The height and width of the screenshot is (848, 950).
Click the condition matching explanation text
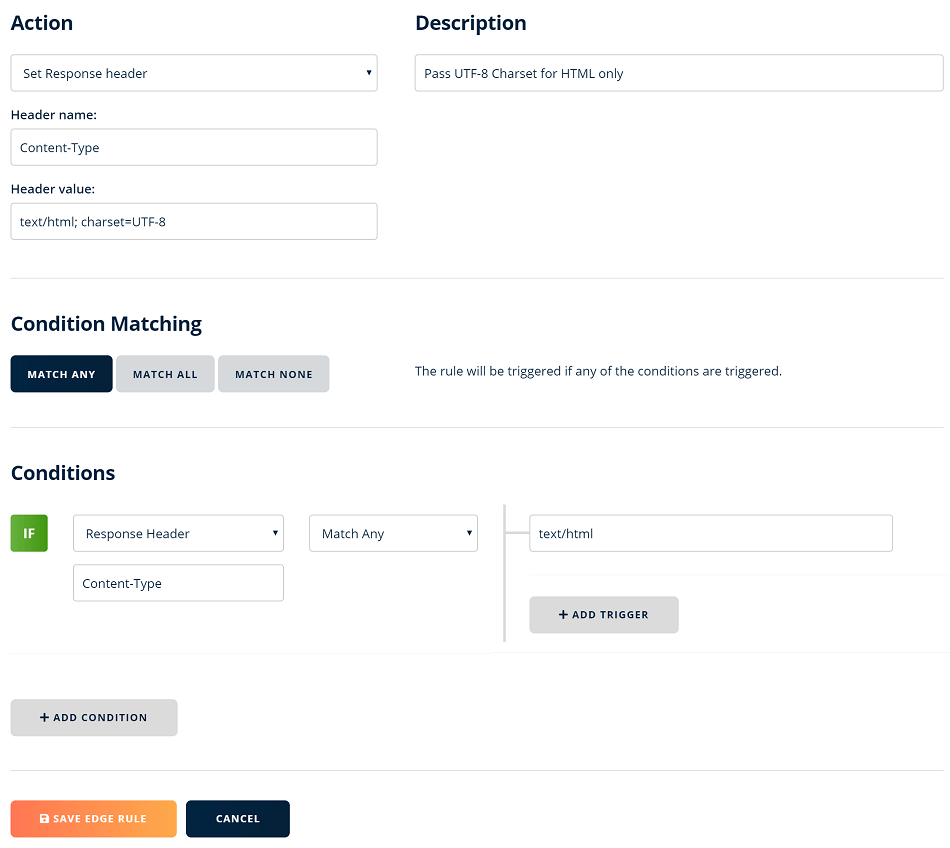coord(598,371)
